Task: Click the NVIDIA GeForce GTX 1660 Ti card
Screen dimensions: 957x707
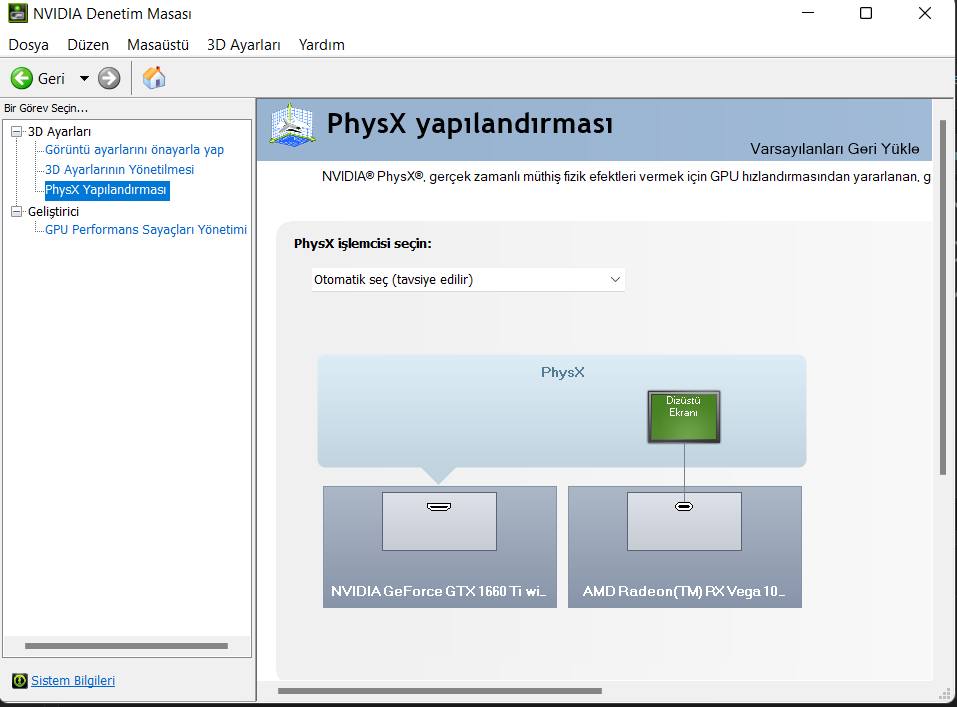Action: [439, 546]
